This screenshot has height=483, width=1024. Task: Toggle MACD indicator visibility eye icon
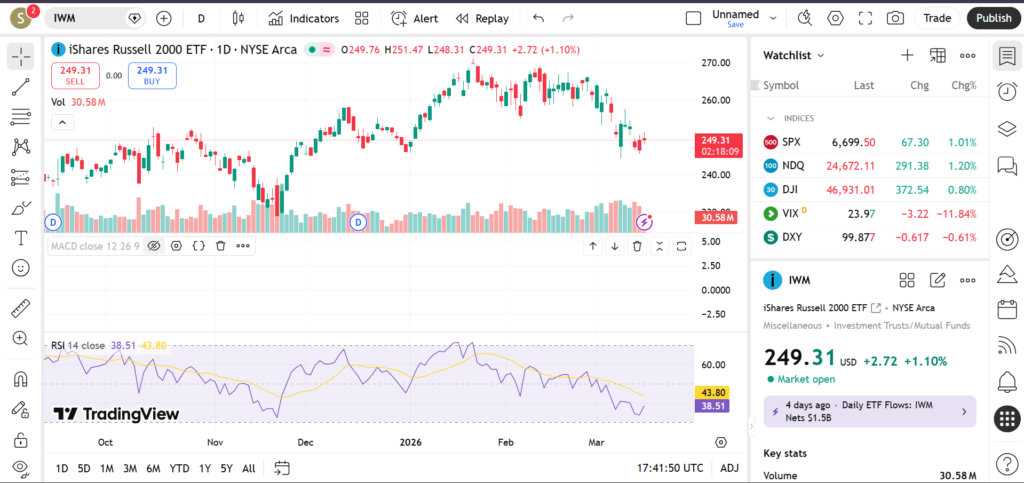click(x=154, y=245)
